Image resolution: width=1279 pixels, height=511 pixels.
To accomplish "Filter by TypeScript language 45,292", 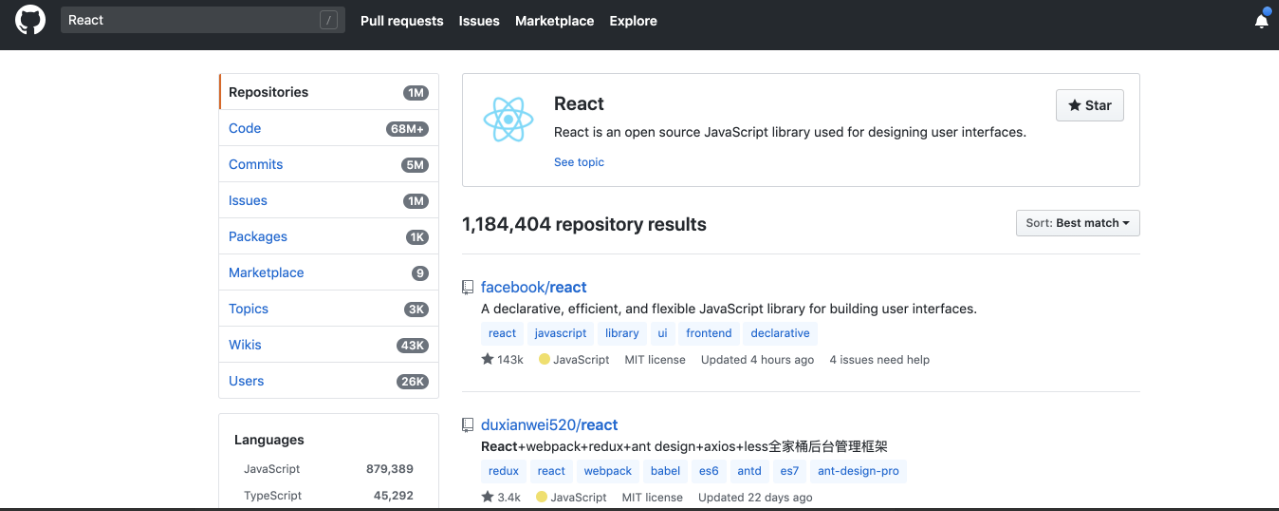I will click(328, 495).
